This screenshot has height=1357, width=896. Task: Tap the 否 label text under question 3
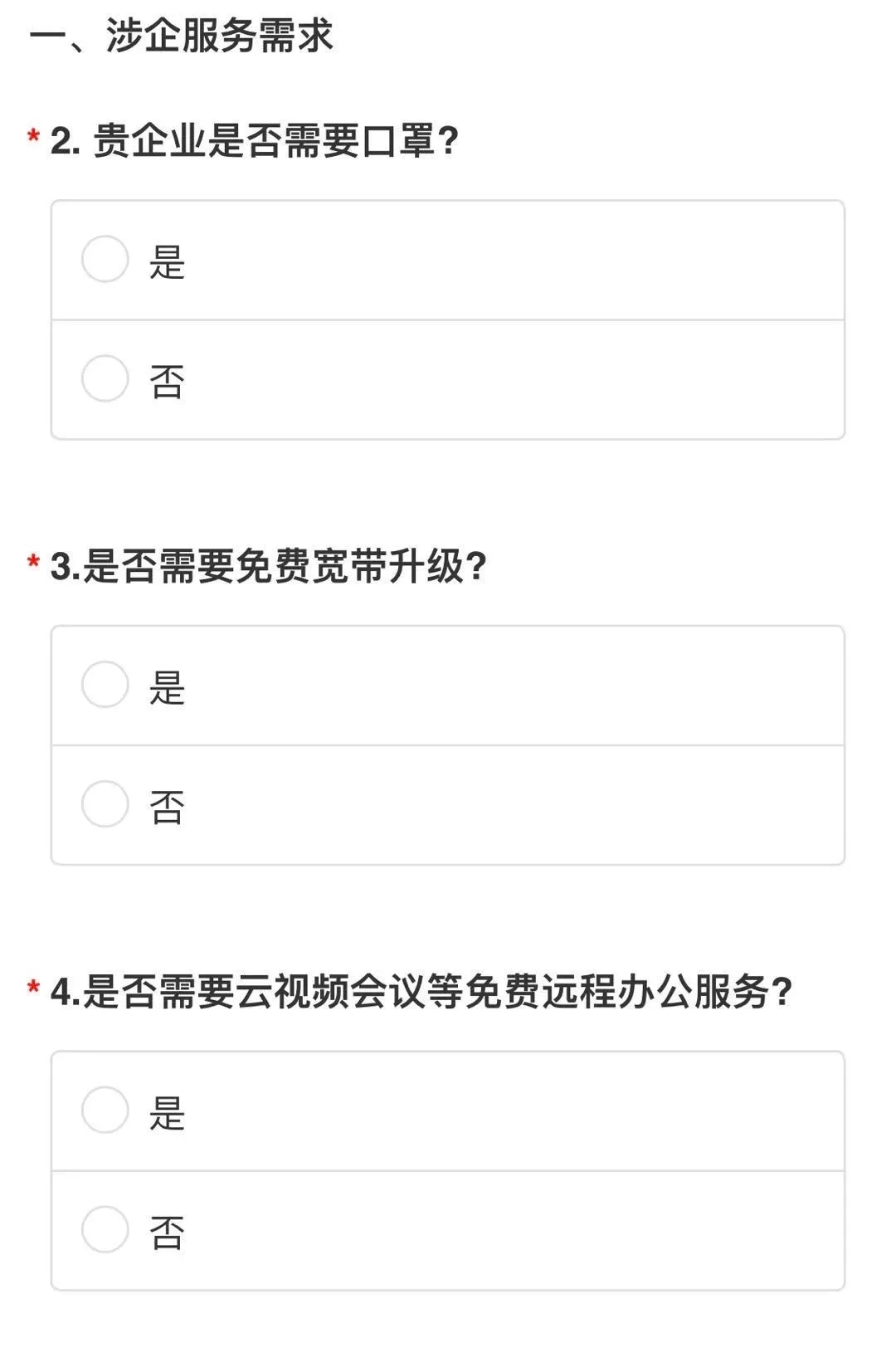pos(167,808)
